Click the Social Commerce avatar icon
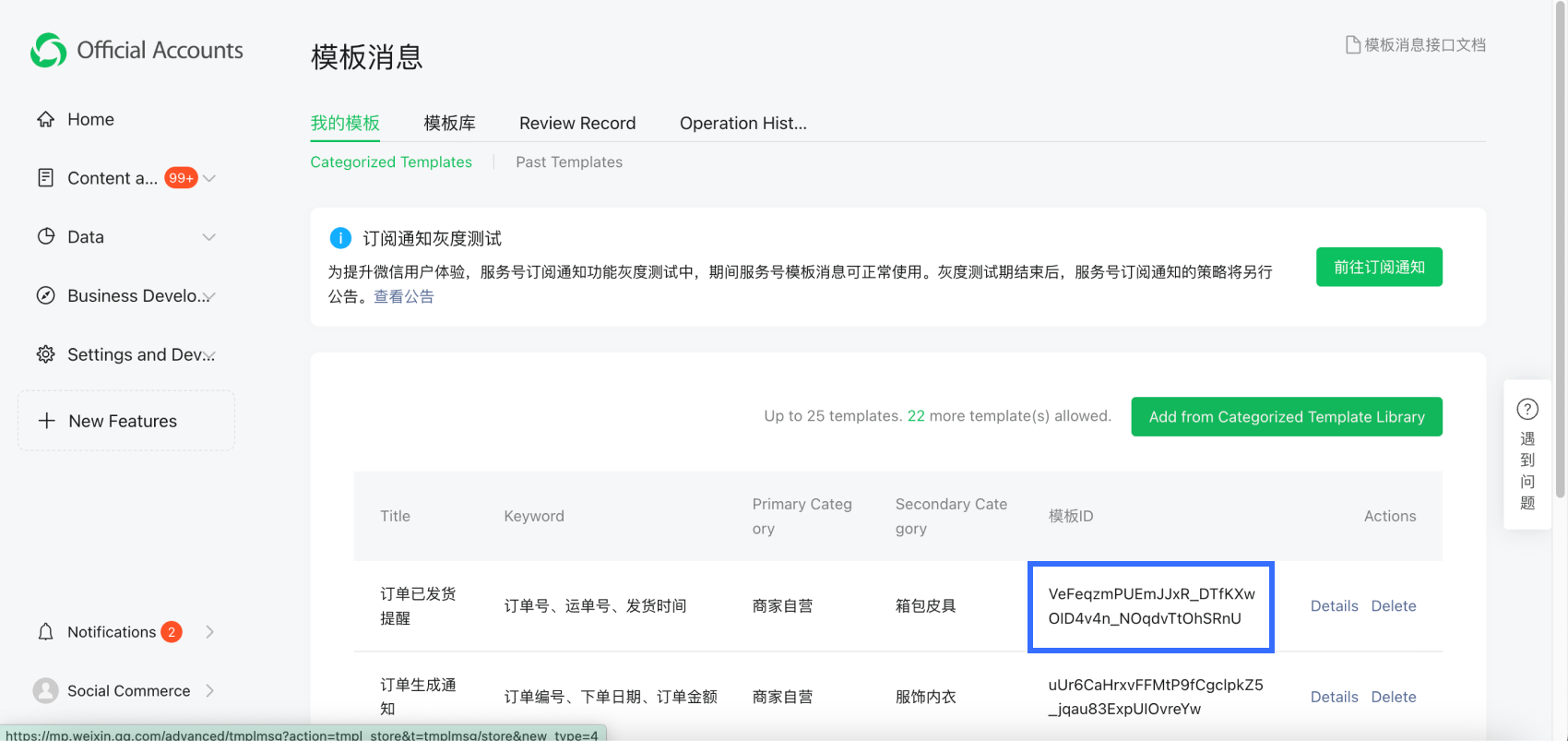1568x741 pixels. pyautogui.click(x=45, y=690)
